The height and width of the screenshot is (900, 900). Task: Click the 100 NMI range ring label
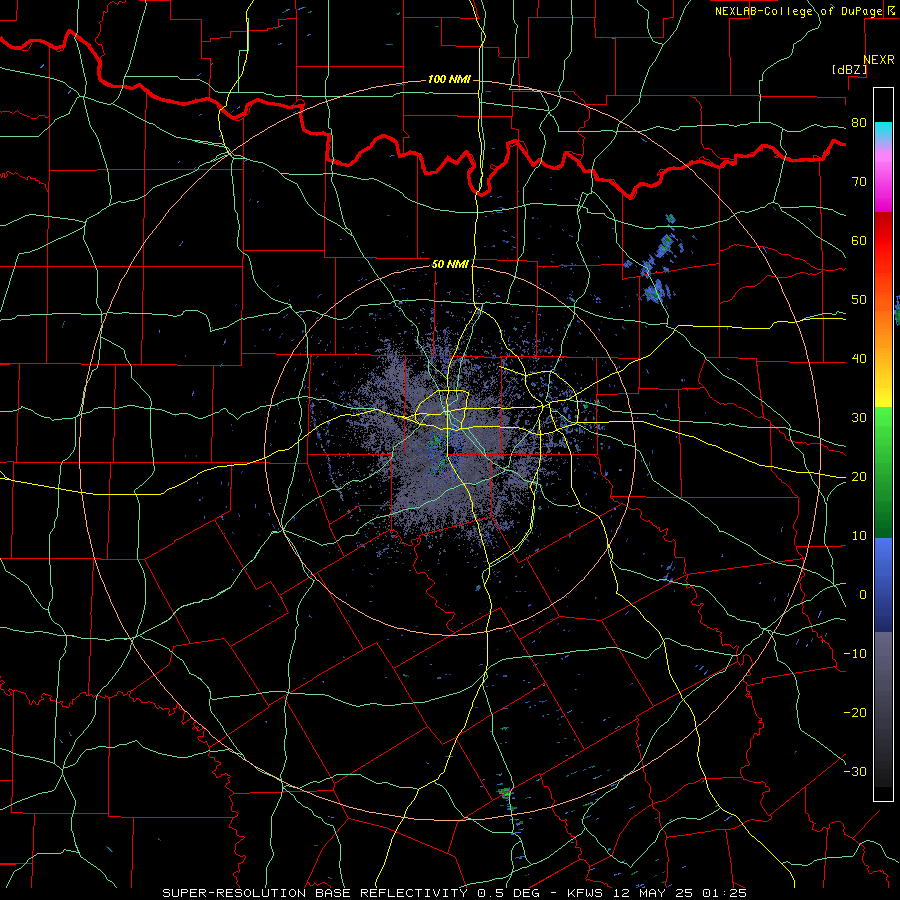click(449, 79)
